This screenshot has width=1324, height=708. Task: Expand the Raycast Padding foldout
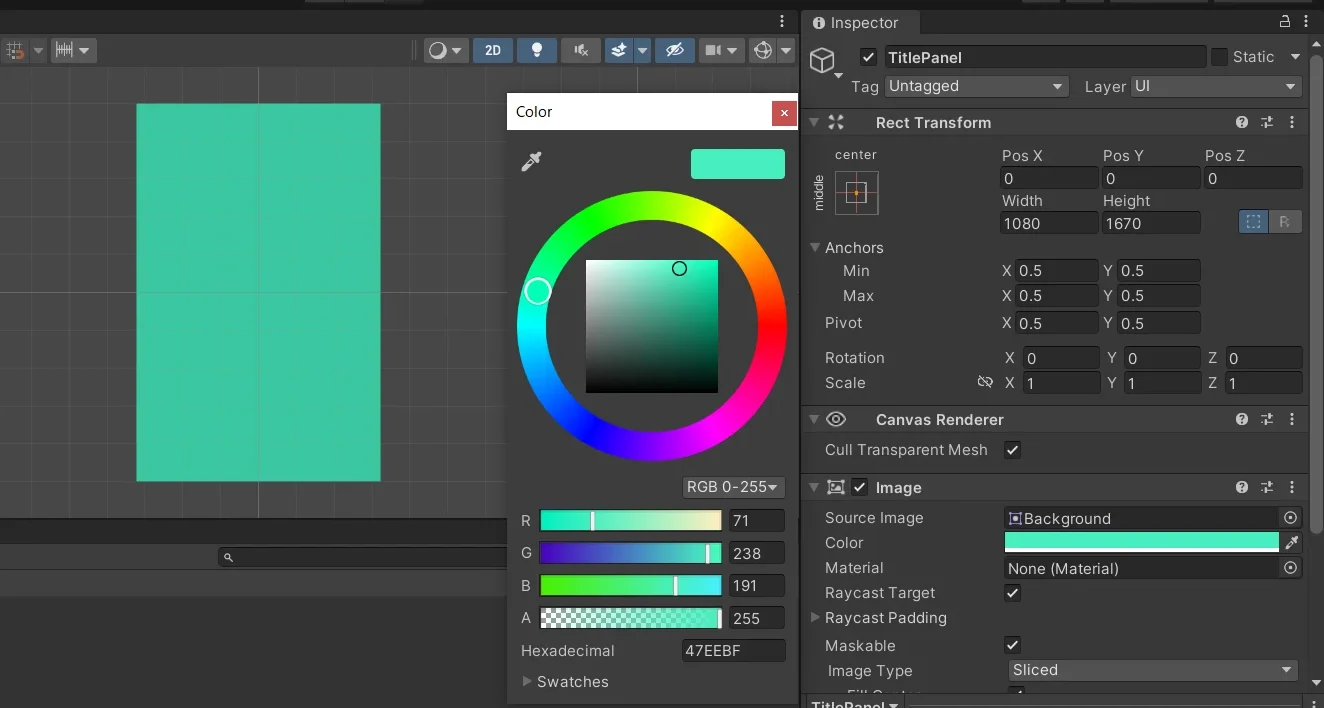pyautogui.click(x=815, y=618)
